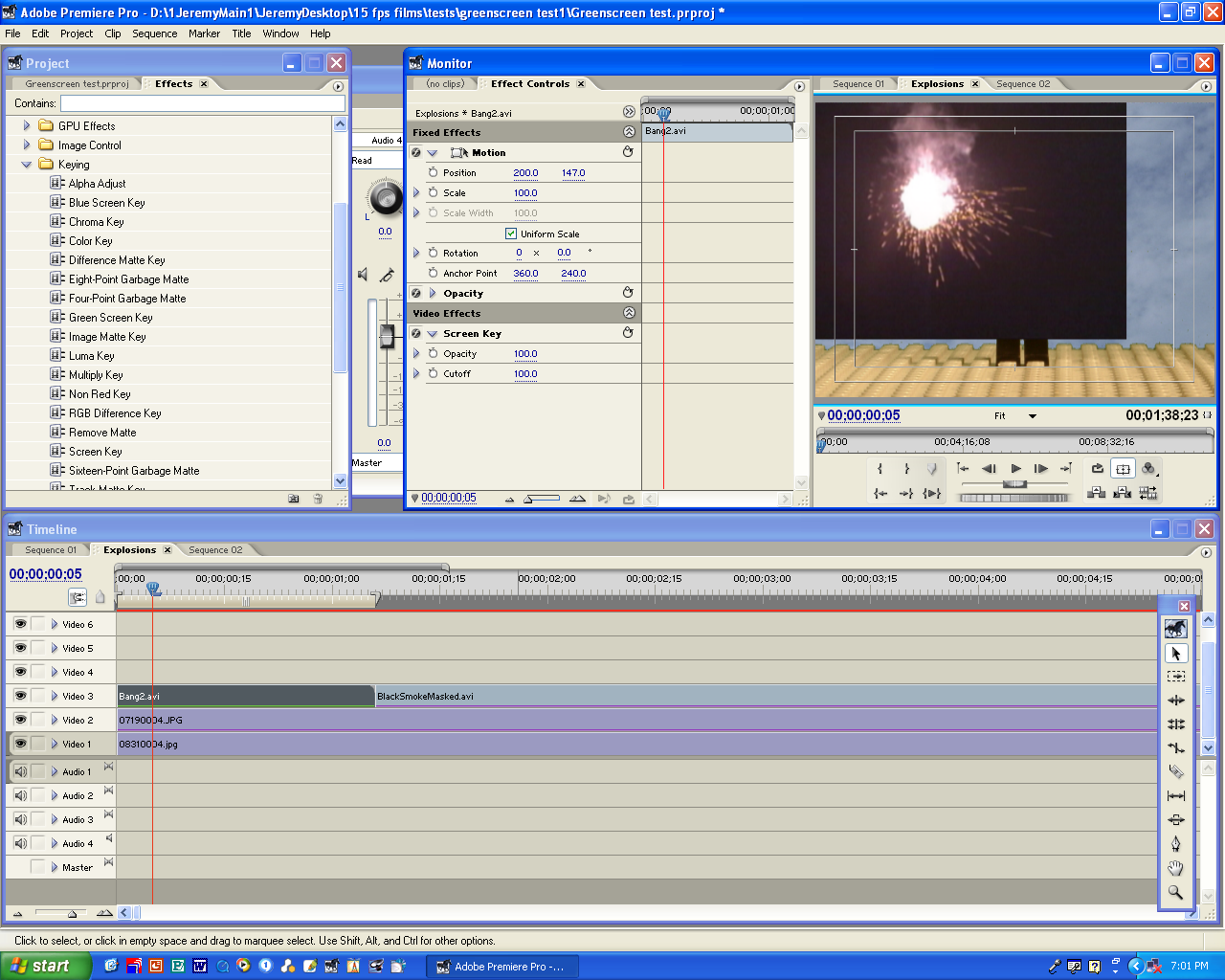Image resolution: width=1225 pixels, height=980 pixels.
Task: Click Set In Point in Monitor
Action: click(x=880, y=469)
